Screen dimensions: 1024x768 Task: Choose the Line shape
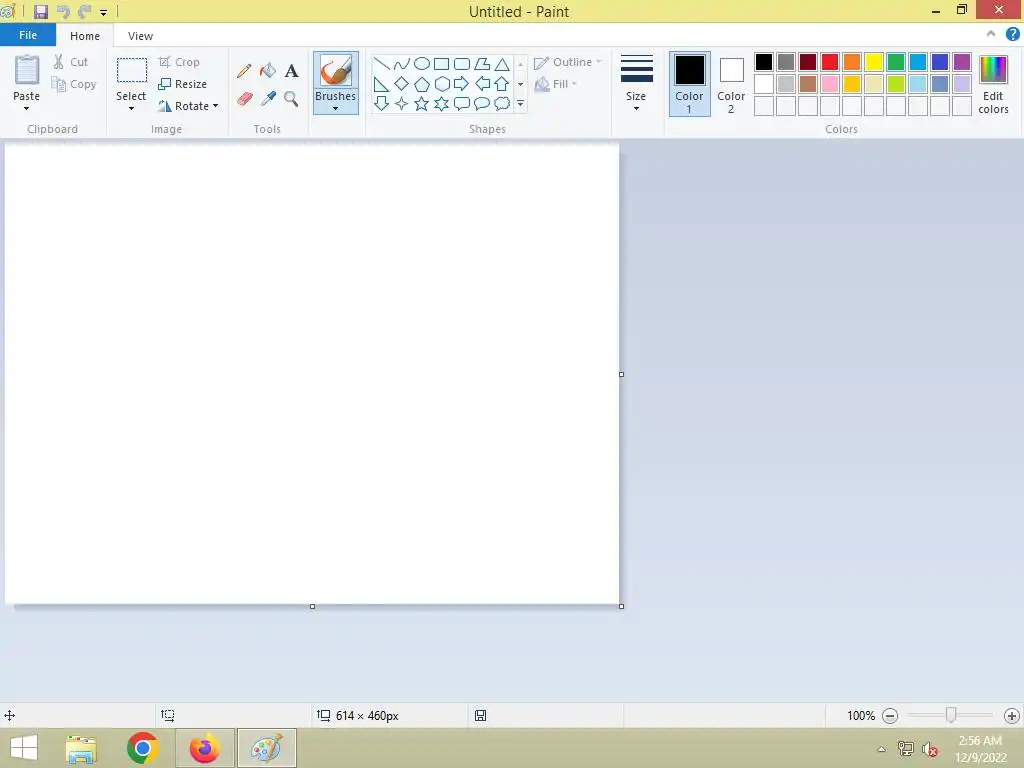pyautogui.click(x=381, y=63)
